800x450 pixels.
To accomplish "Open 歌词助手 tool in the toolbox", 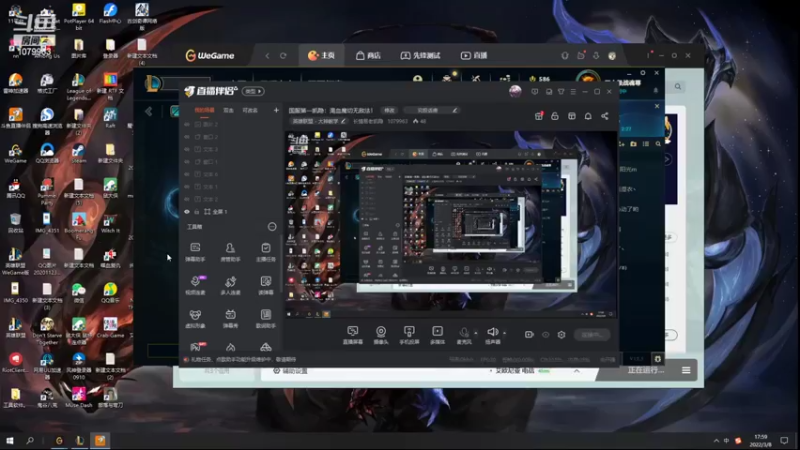I will pyautogui.click(x=266, y=318).
